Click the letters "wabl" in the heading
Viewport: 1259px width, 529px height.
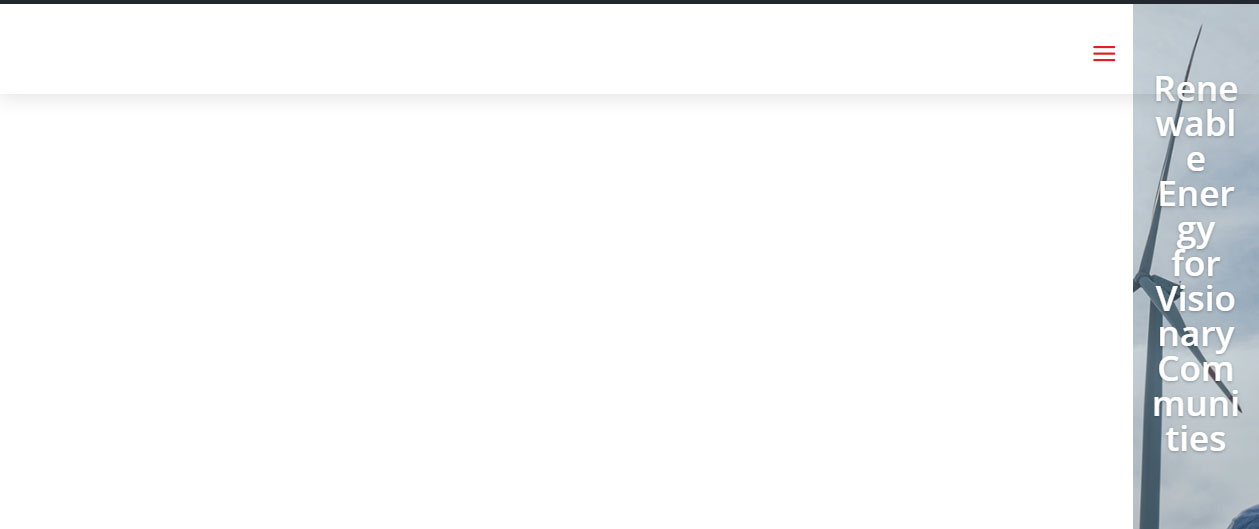(1196, 124)
